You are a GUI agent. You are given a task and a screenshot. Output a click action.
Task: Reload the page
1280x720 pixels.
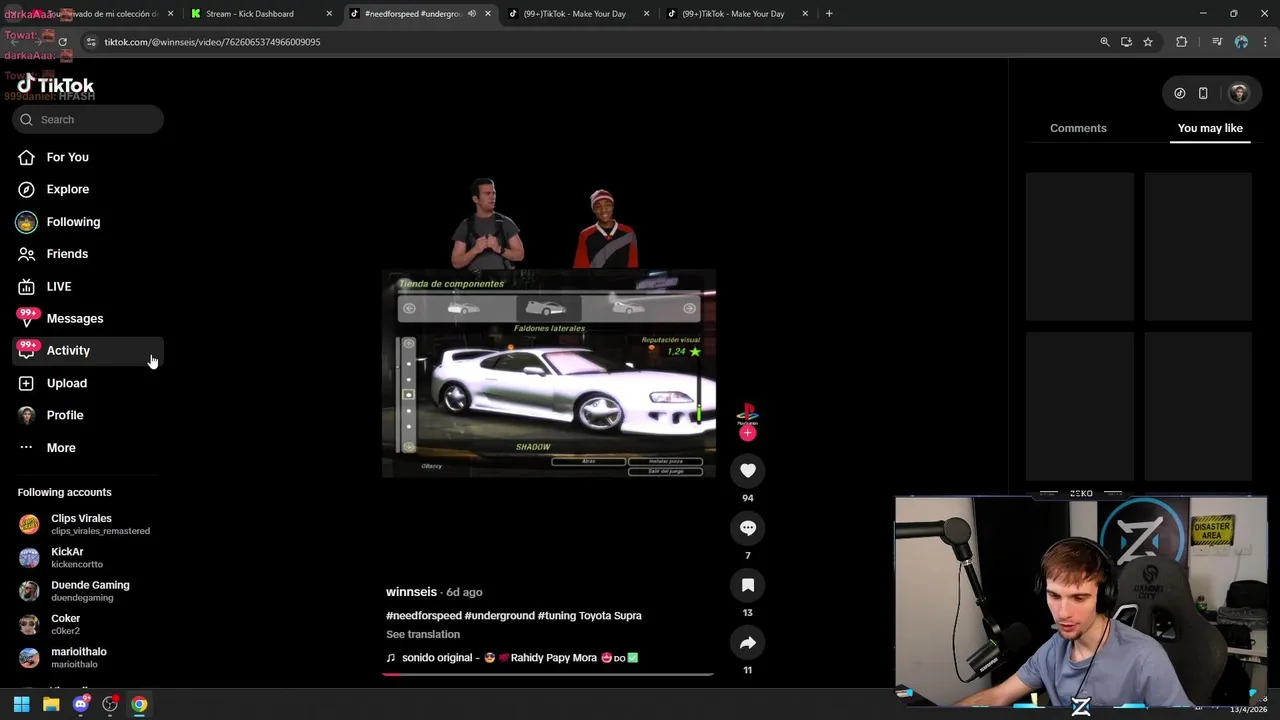tap(62, 42)
